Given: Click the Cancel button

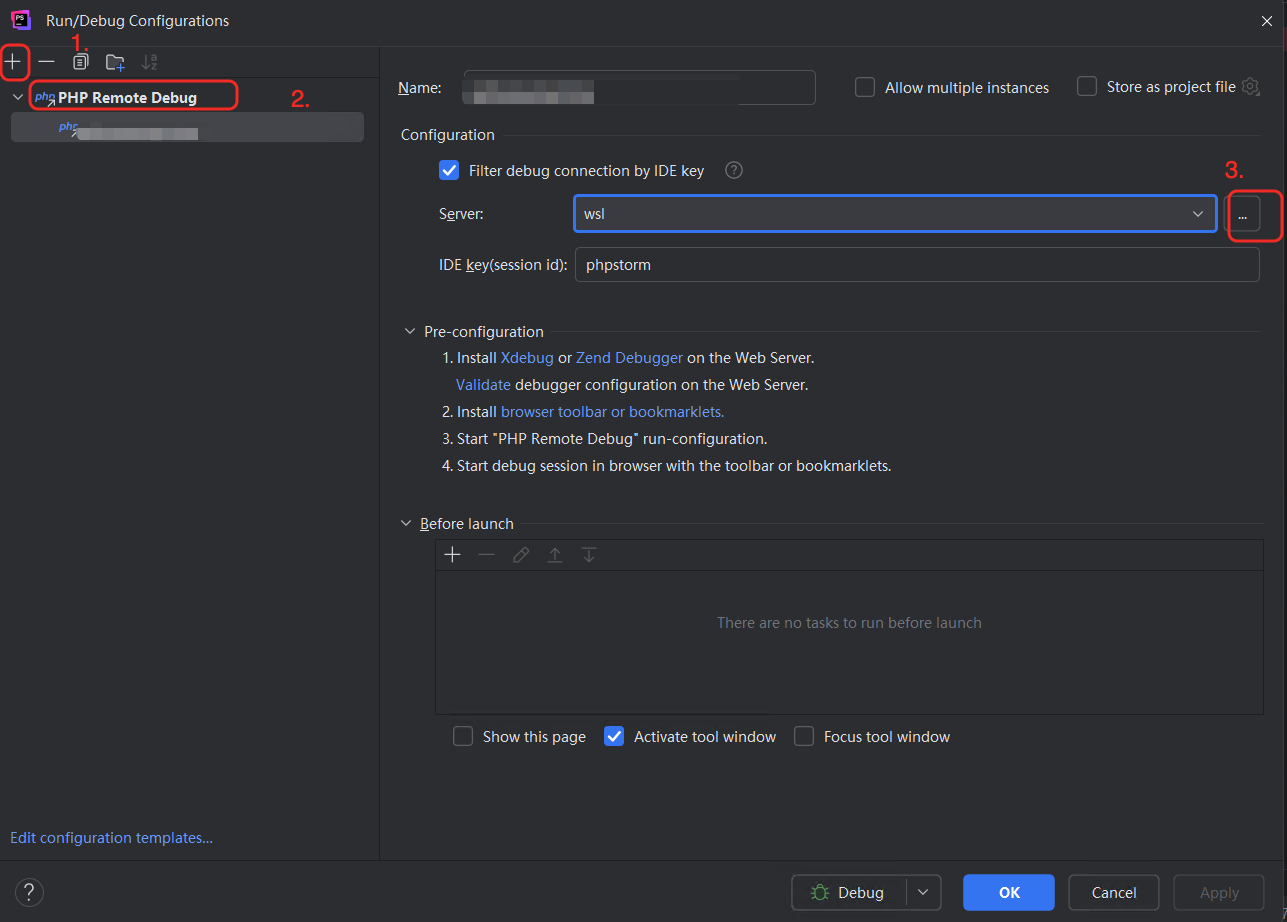Looking at the screenshot, I should tap(1113, 892).
